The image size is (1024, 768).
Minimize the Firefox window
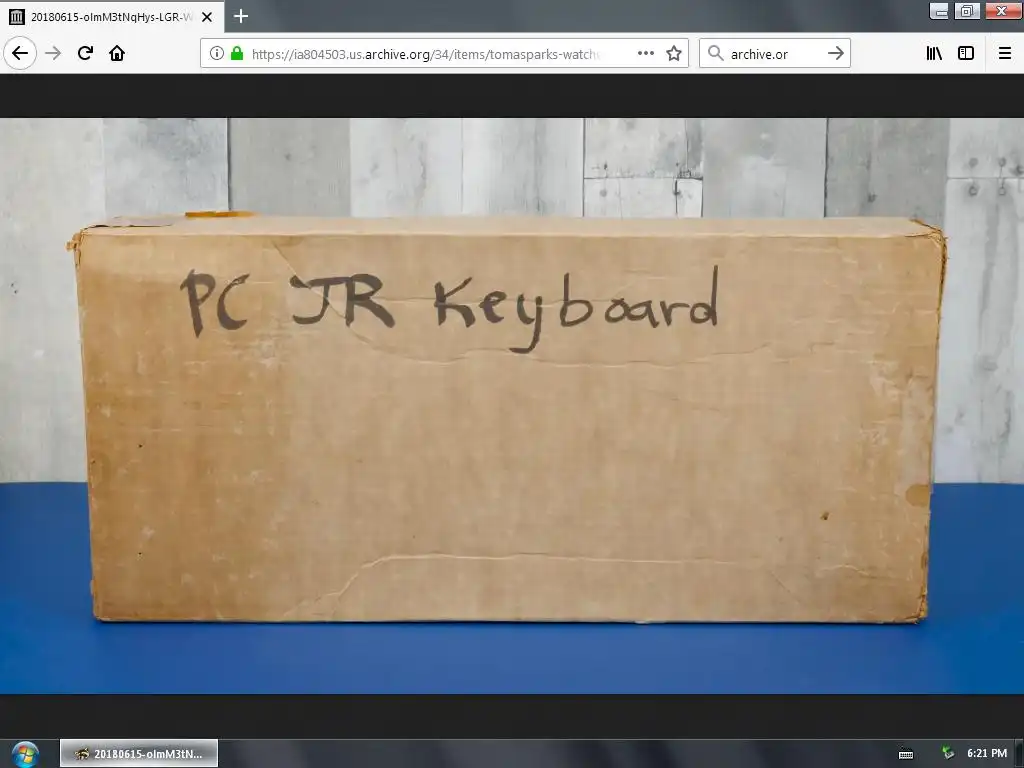pyautogui.click(x=940, y=10)
